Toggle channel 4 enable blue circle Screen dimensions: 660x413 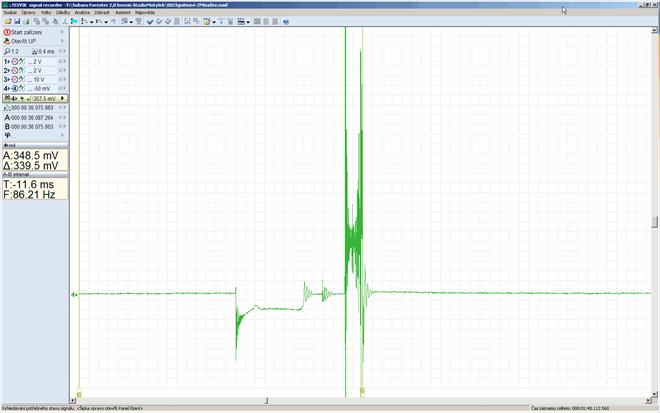pos(15,88)
